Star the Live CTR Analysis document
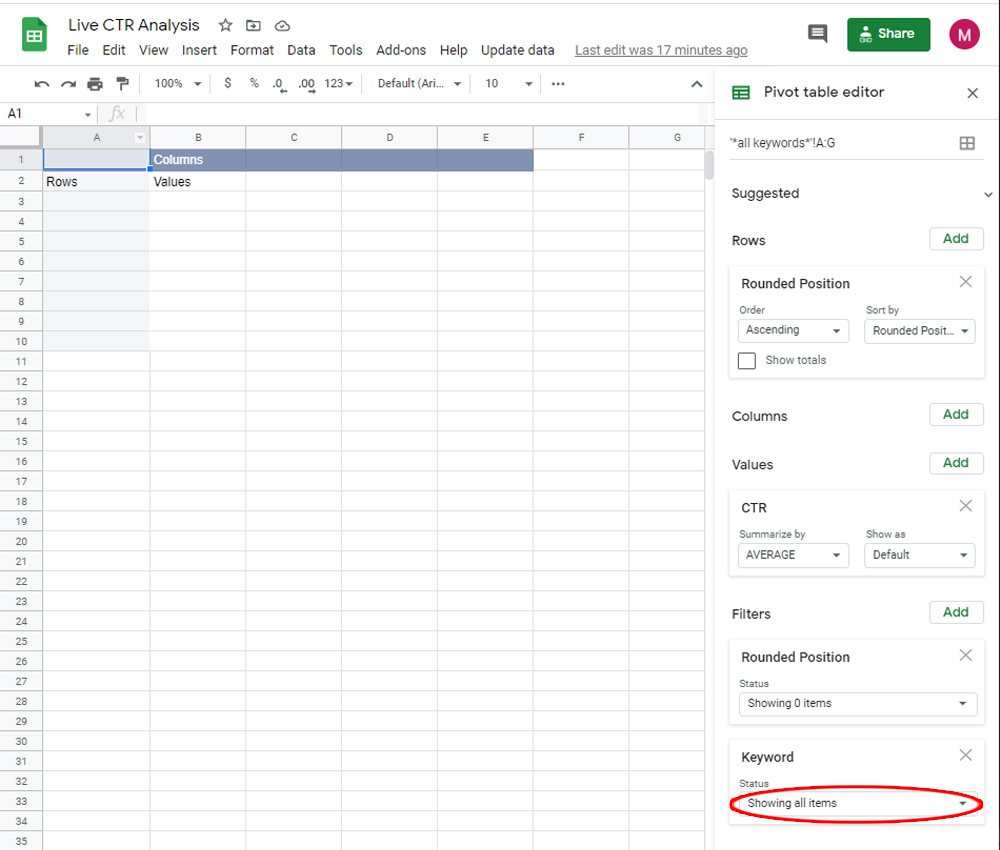1000x850 pixels. (x=226, y=26)
